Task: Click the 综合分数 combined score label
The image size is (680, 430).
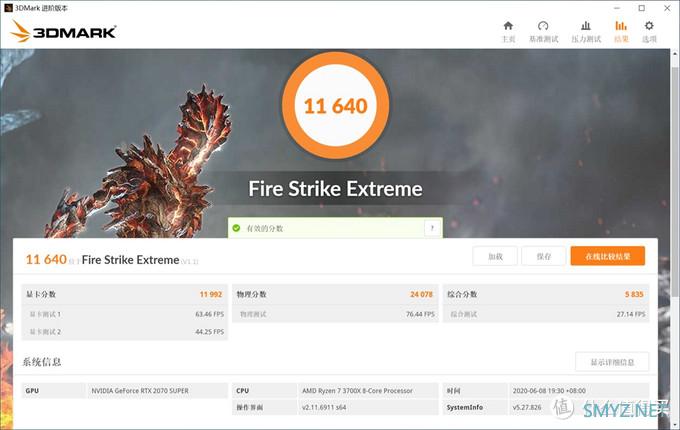Action: [x=462, y=294]
